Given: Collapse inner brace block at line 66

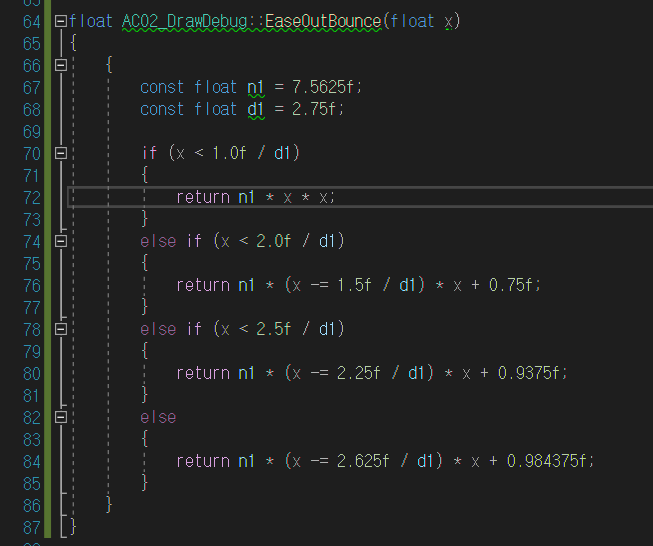Looking at the screenshot, I should (x=61, y=65).
